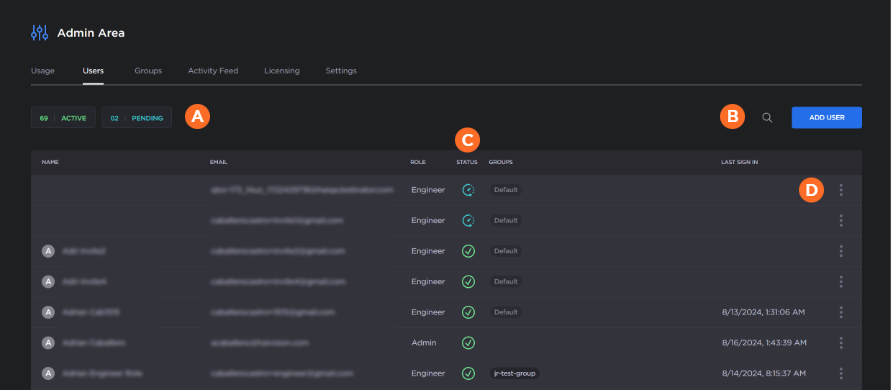Image resolution: width=891 pixels, height=390 pixels.
Task: Open the three-dot menu for the first pending user
Action: (841, 190)
